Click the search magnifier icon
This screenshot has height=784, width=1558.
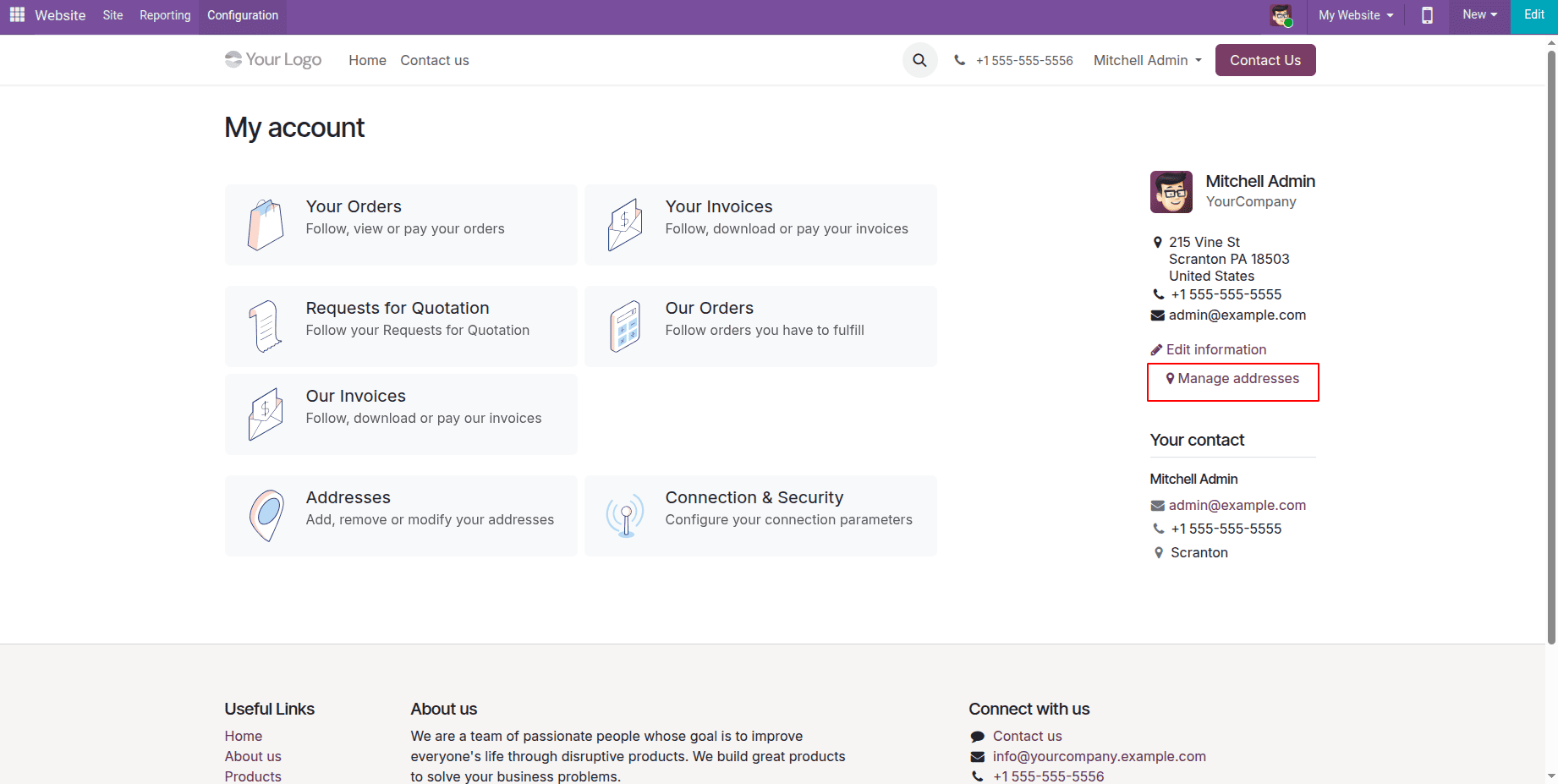click(919, 60)
